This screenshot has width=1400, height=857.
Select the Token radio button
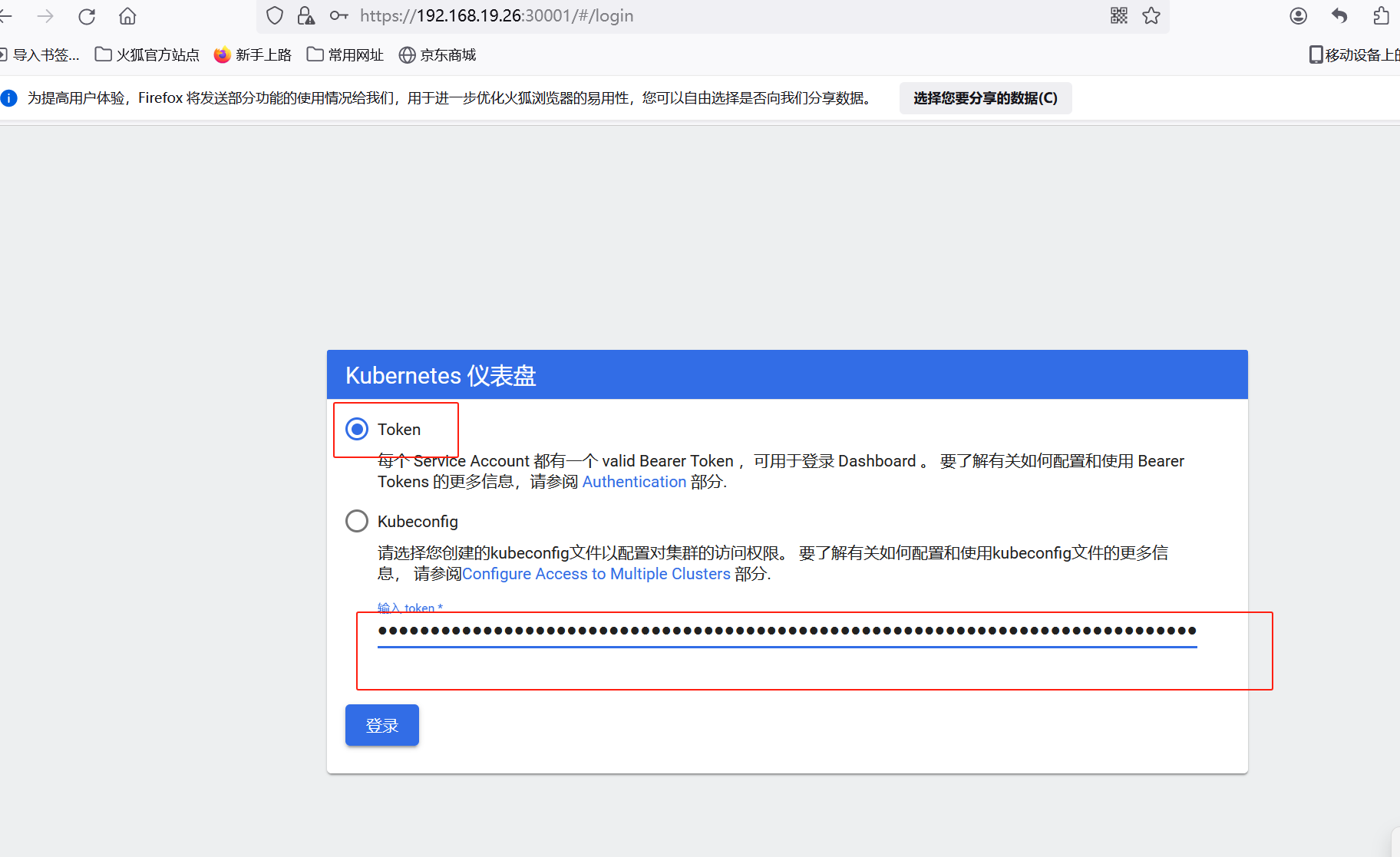(357, 429)
